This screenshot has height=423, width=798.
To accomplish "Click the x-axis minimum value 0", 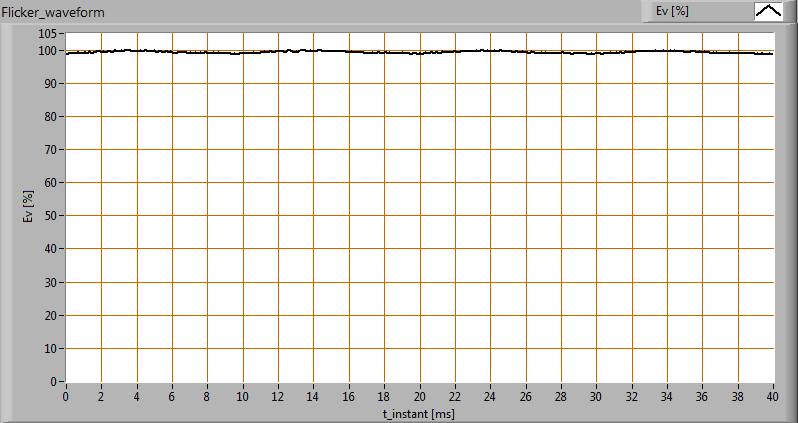I will point(66,395).
